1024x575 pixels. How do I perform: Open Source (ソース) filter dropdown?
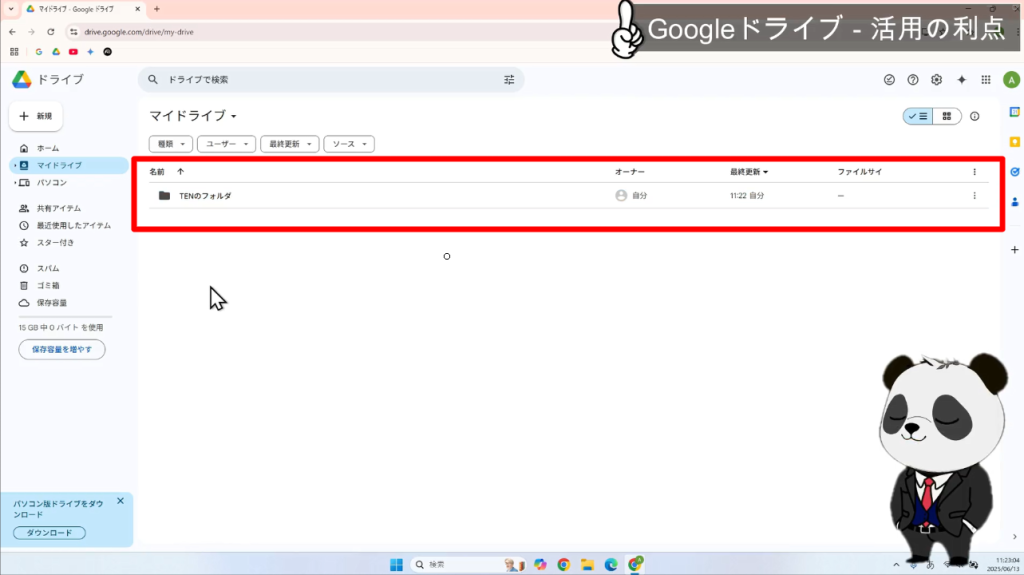click(x=349, y=144)
